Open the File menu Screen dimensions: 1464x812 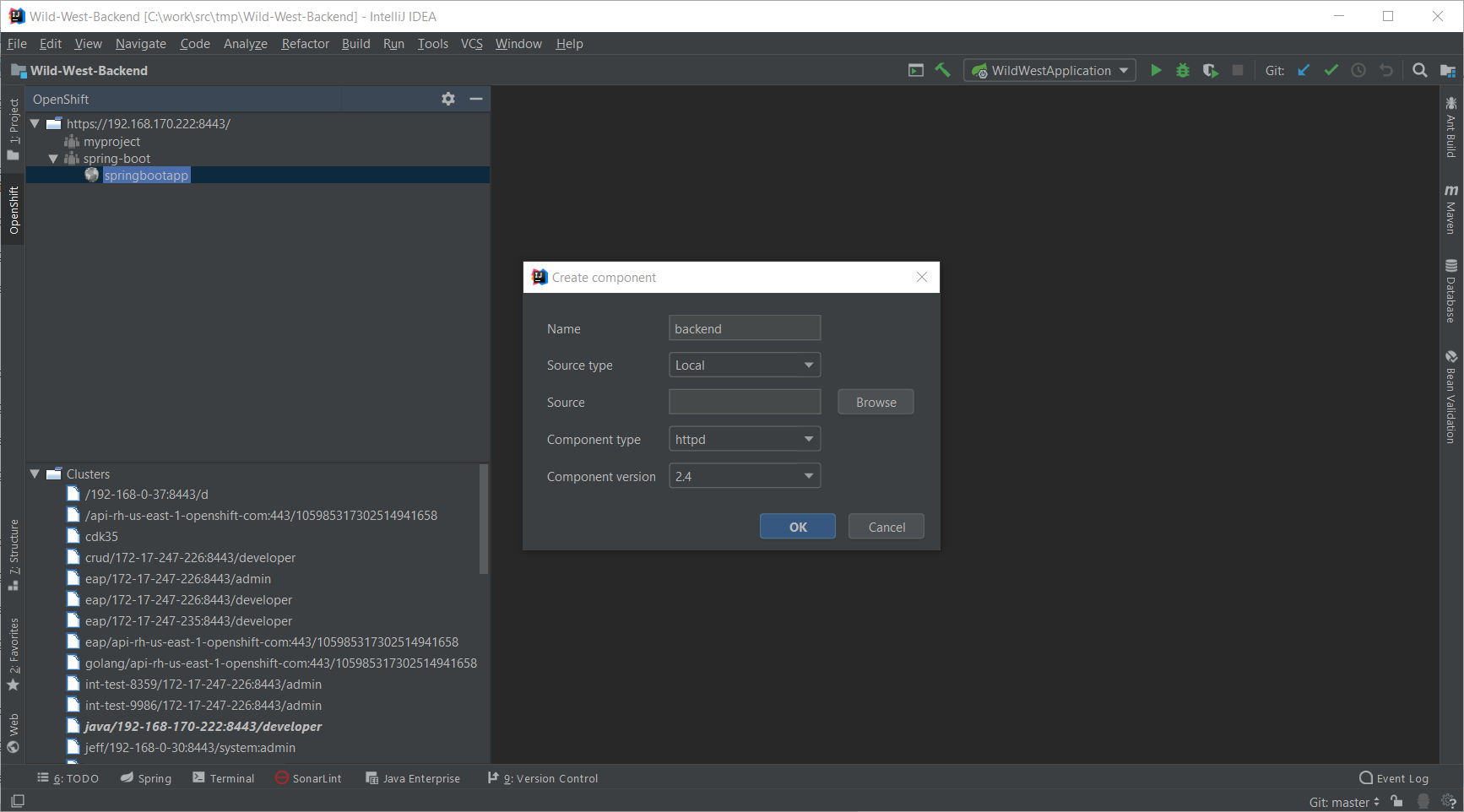(x=17, y=44)
